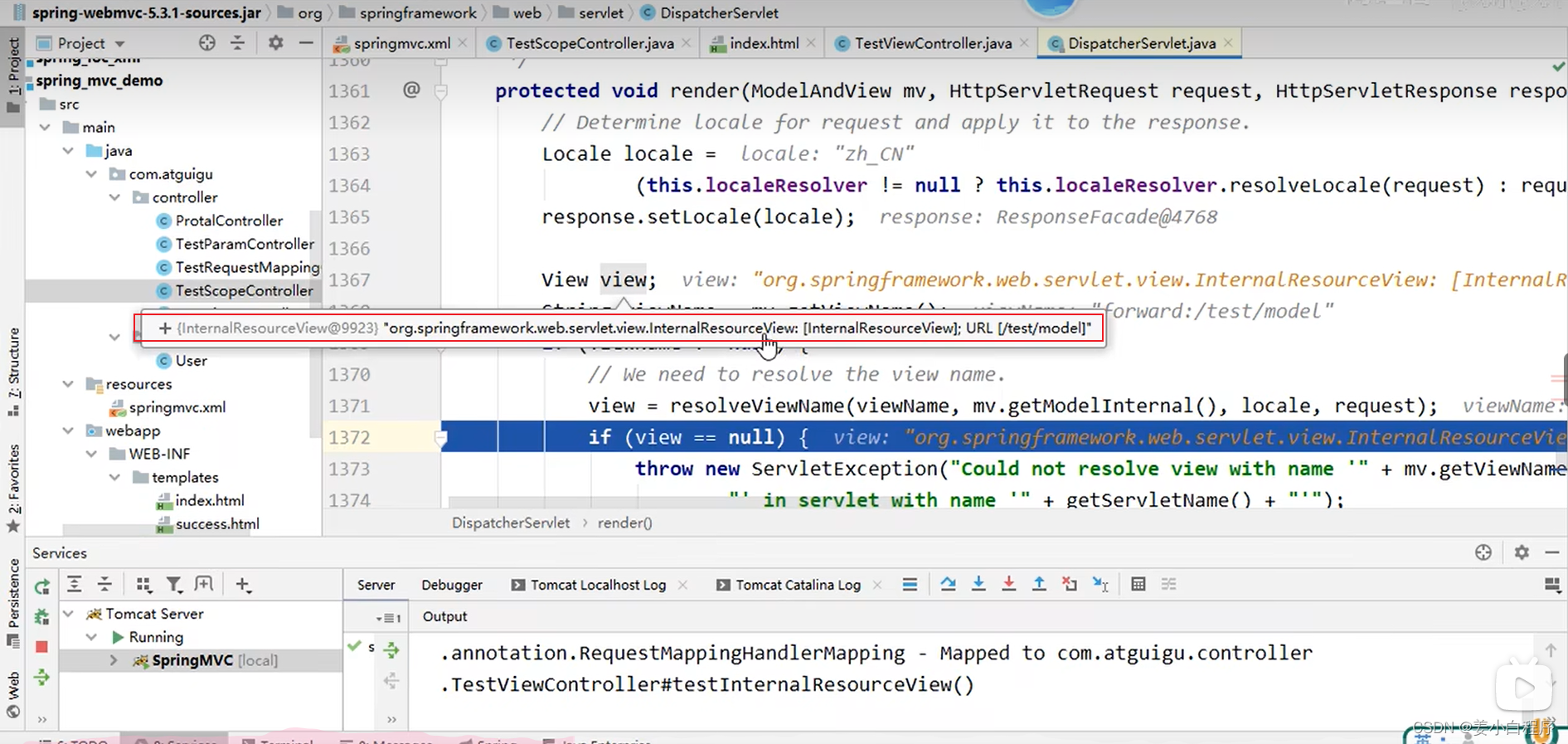Open ProtalController in the project tree
This screenshot has width=1568, height=744.
point(229,221)
